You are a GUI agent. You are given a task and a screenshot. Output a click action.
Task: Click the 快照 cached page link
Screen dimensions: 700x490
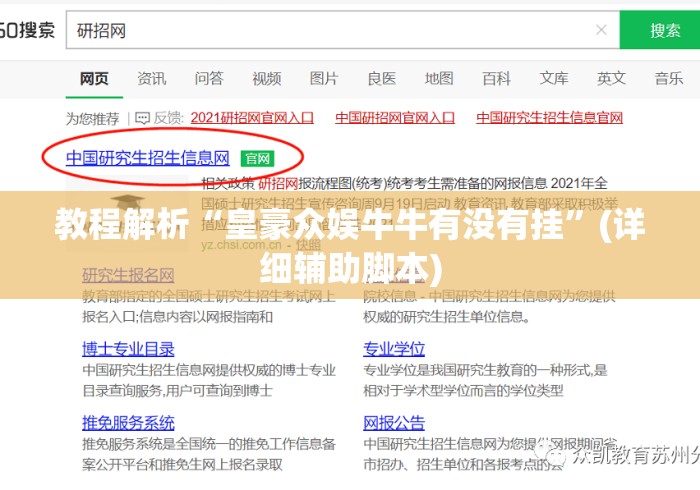click(308, 245)
